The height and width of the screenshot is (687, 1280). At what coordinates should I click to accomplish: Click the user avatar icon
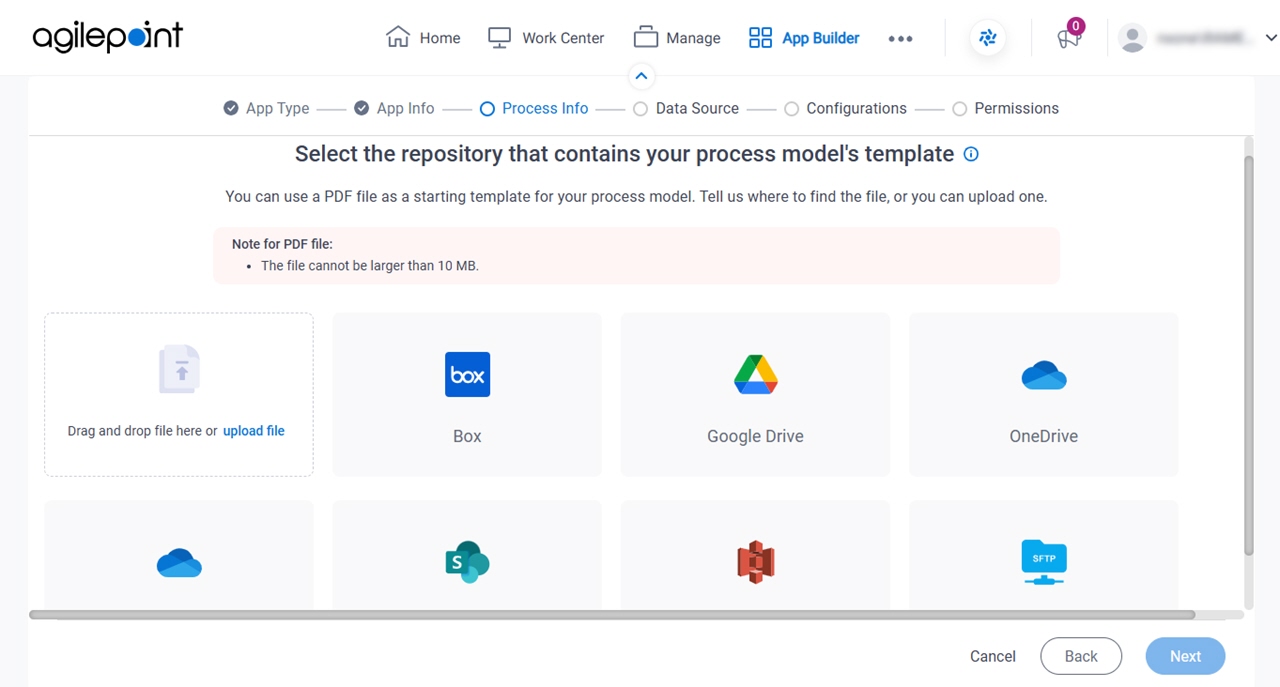click(x=1132, y=38)
